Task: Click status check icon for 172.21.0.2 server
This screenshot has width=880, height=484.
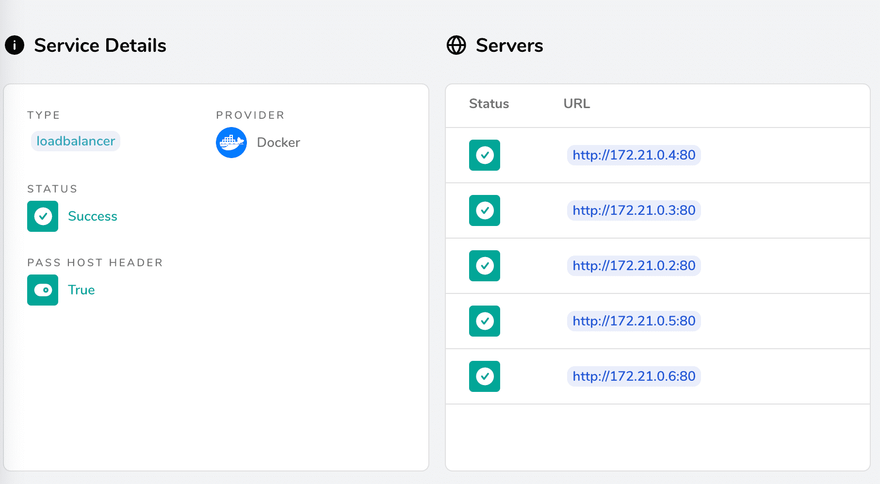Action: coord(484,266)
